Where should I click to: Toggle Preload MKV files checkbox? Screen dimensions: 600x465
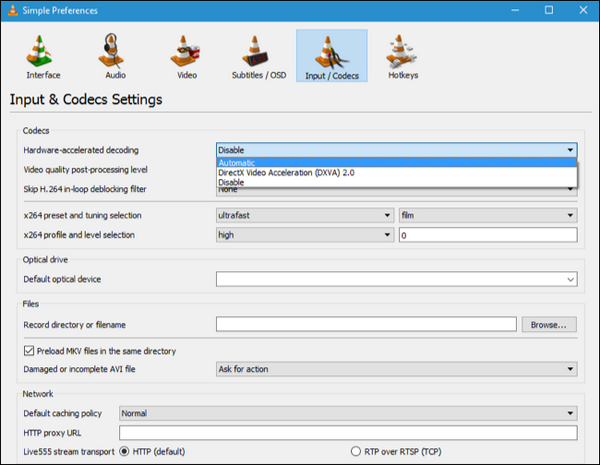click(x=28, y=351)
